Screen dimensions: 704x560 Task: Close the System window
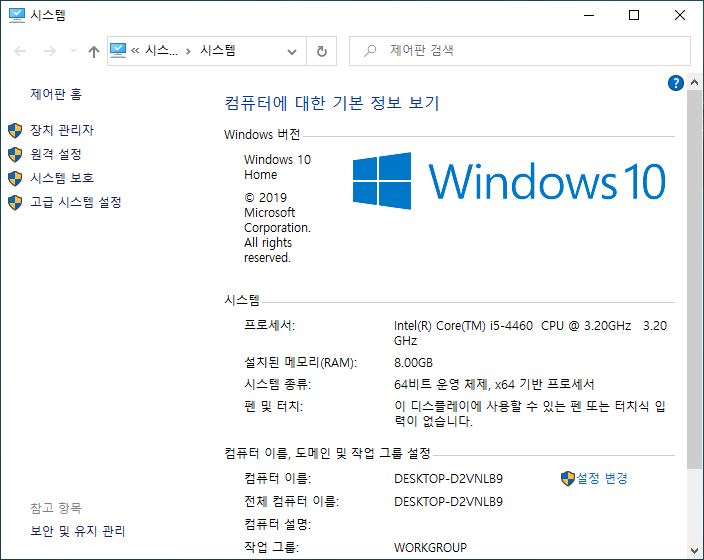pos(680,15)
